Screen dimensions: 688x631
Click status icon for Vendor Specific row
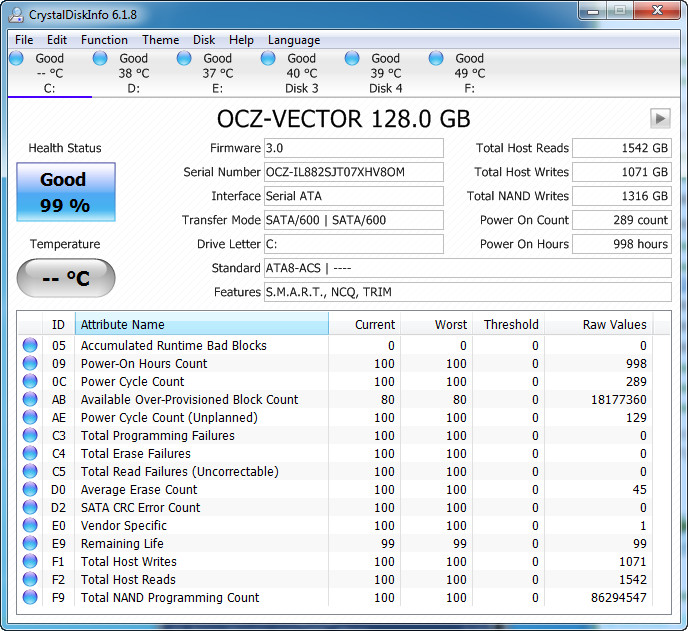pyautogui.click(x=30, y=525)
